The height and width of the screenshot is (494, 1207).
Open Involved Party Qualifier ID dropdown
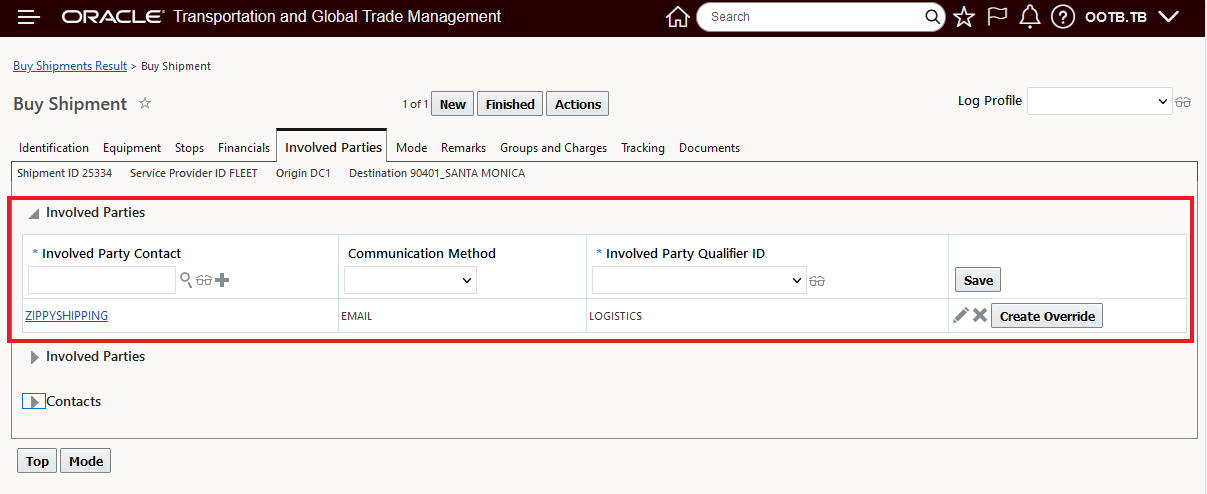coord(699,281)
